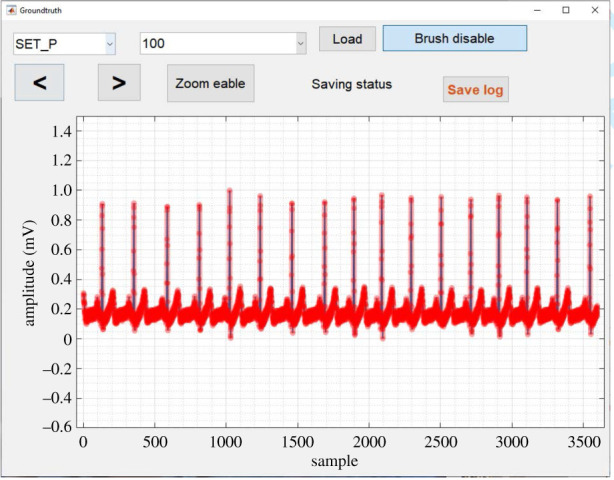Click the orange Save log button
This screenshot has height=480, width=614.
tap(475, 90)
